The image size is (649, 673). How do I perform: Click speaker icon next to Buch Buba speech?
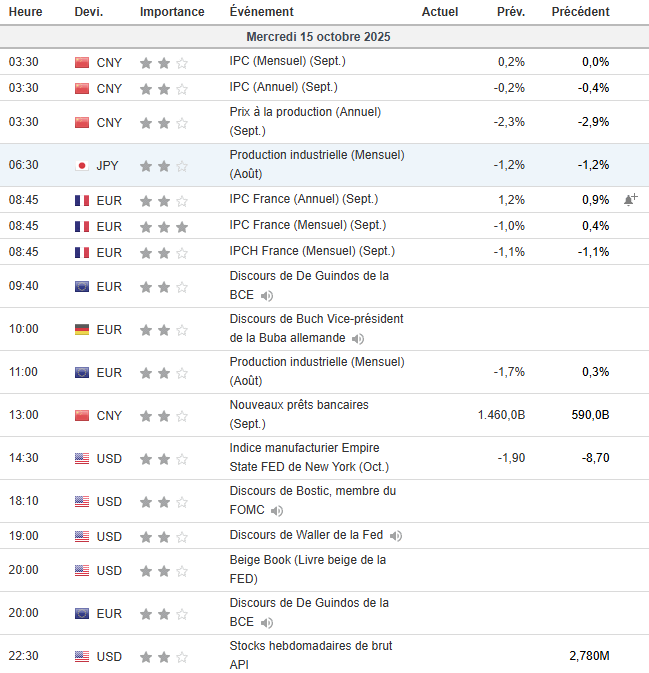coord(358,339)
